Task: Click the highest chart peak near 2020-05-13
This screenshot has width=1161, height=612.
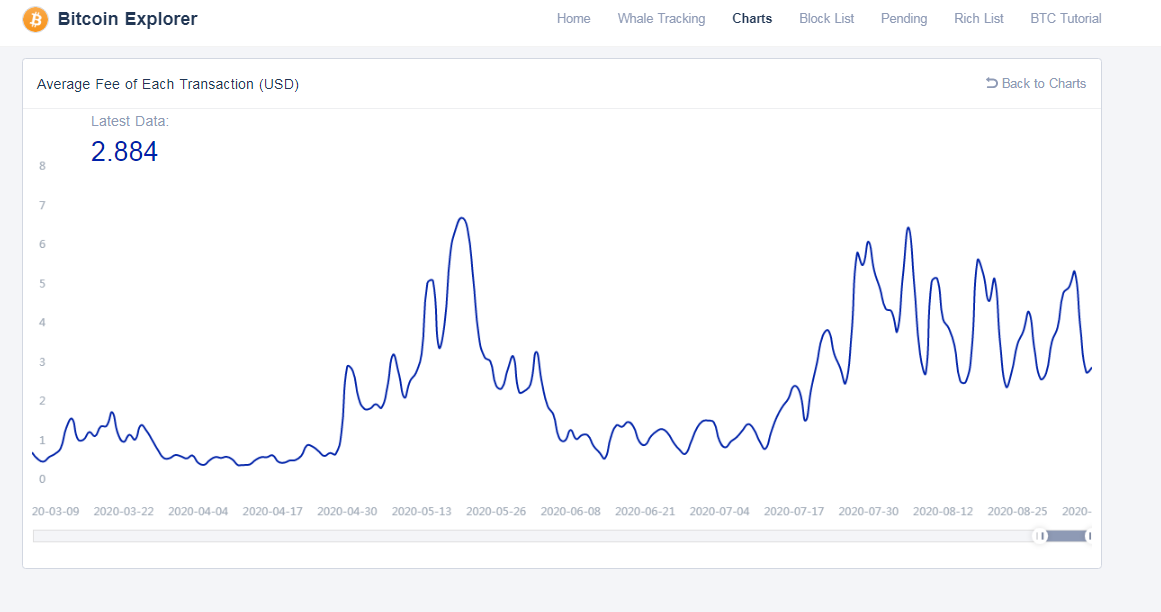Action: [x=461, y=218]
